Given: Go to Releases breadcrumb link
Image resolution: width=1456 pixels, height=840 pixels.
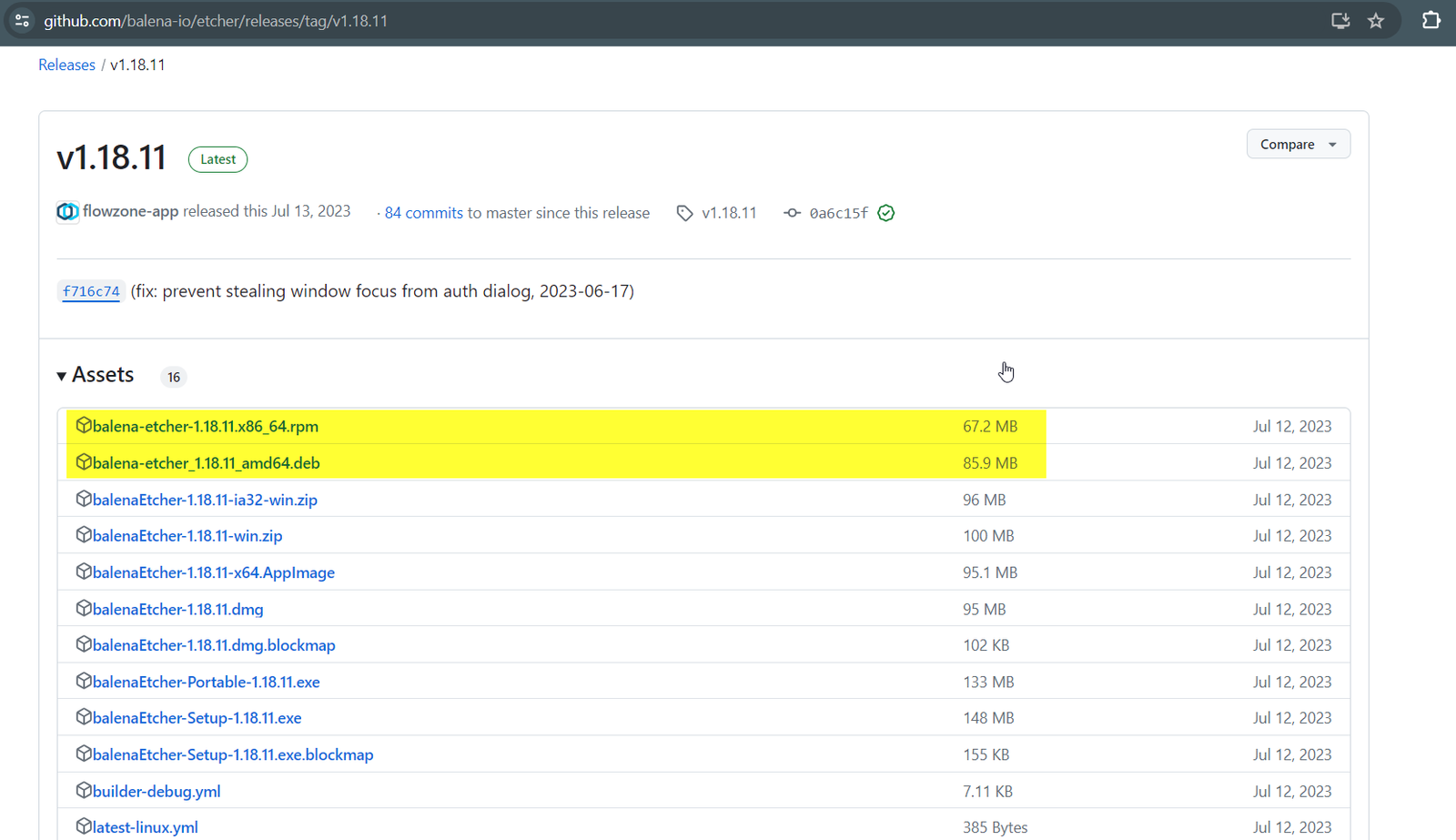Looking at the screenshot, I should click(66, 65).
